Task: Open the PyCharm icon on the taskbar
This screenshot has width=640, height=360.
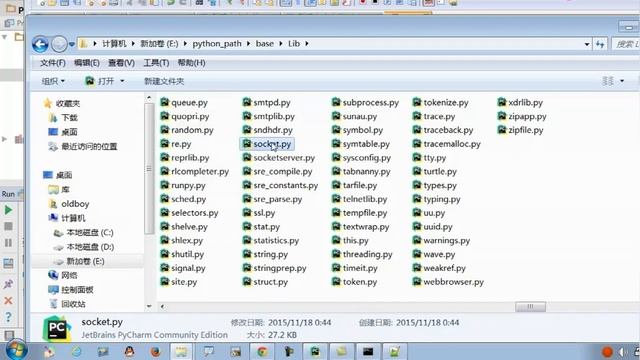Action: (x=315, y=351)
